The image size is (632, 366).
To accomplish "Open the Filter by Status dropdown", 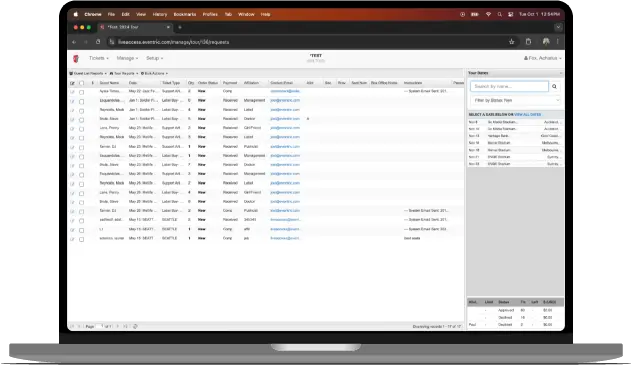I will pos(516,100).
